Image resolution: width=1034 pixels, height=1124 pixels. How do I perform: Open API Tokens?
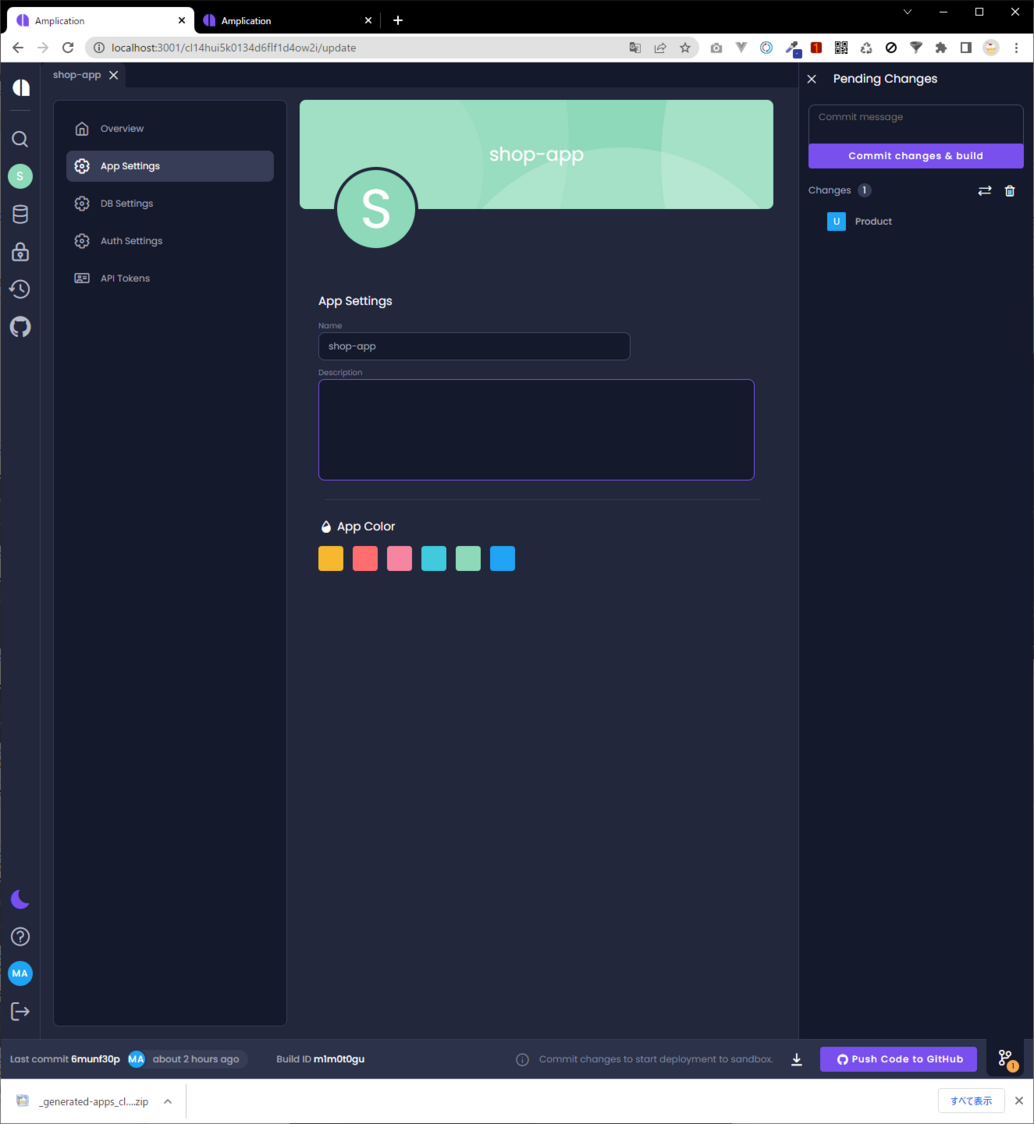[x=170, y=278]
